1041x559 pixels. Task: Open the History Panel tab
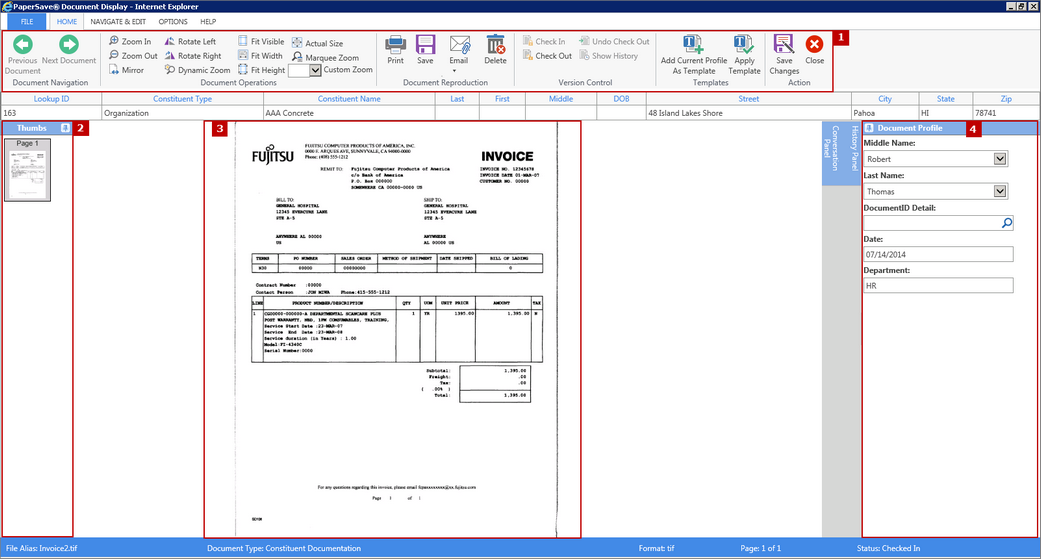click(854, 147)
